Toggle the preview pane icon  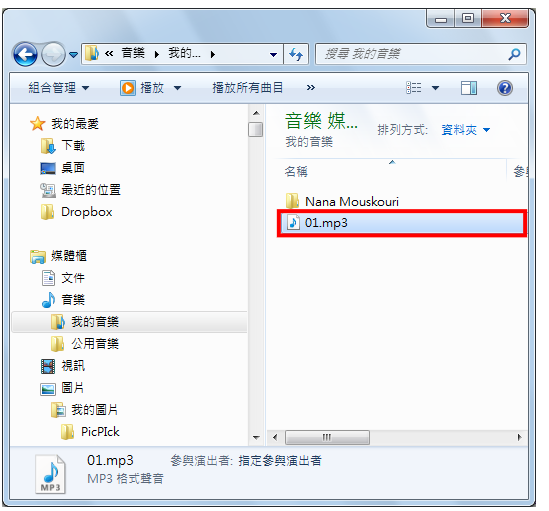tap(468, 88)
